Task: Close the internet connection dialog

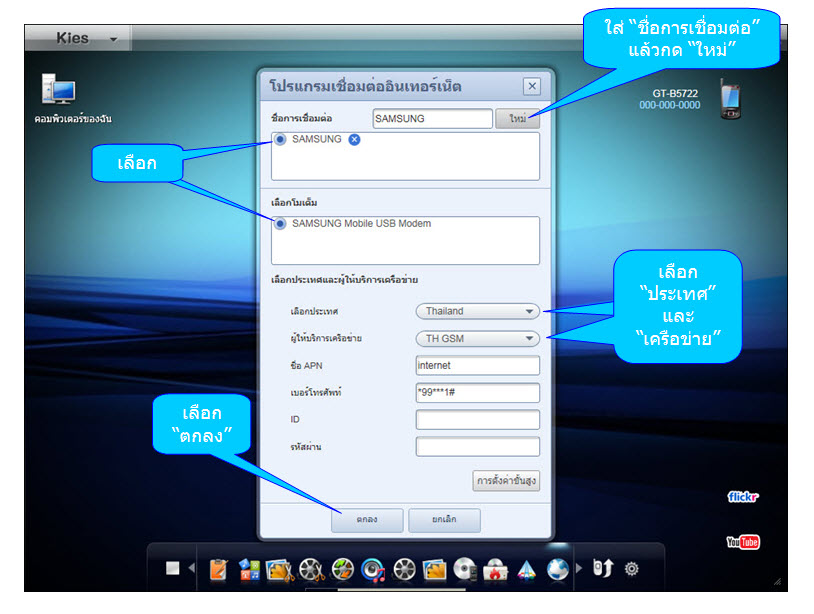Action: click(x=532, y=86)
